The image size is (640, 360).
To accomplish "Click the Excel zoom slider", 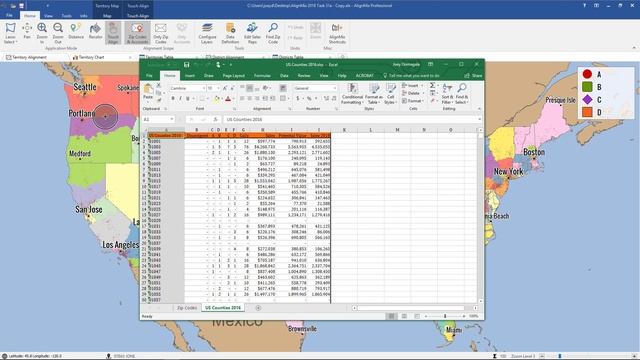I will [x=445, y=316].
